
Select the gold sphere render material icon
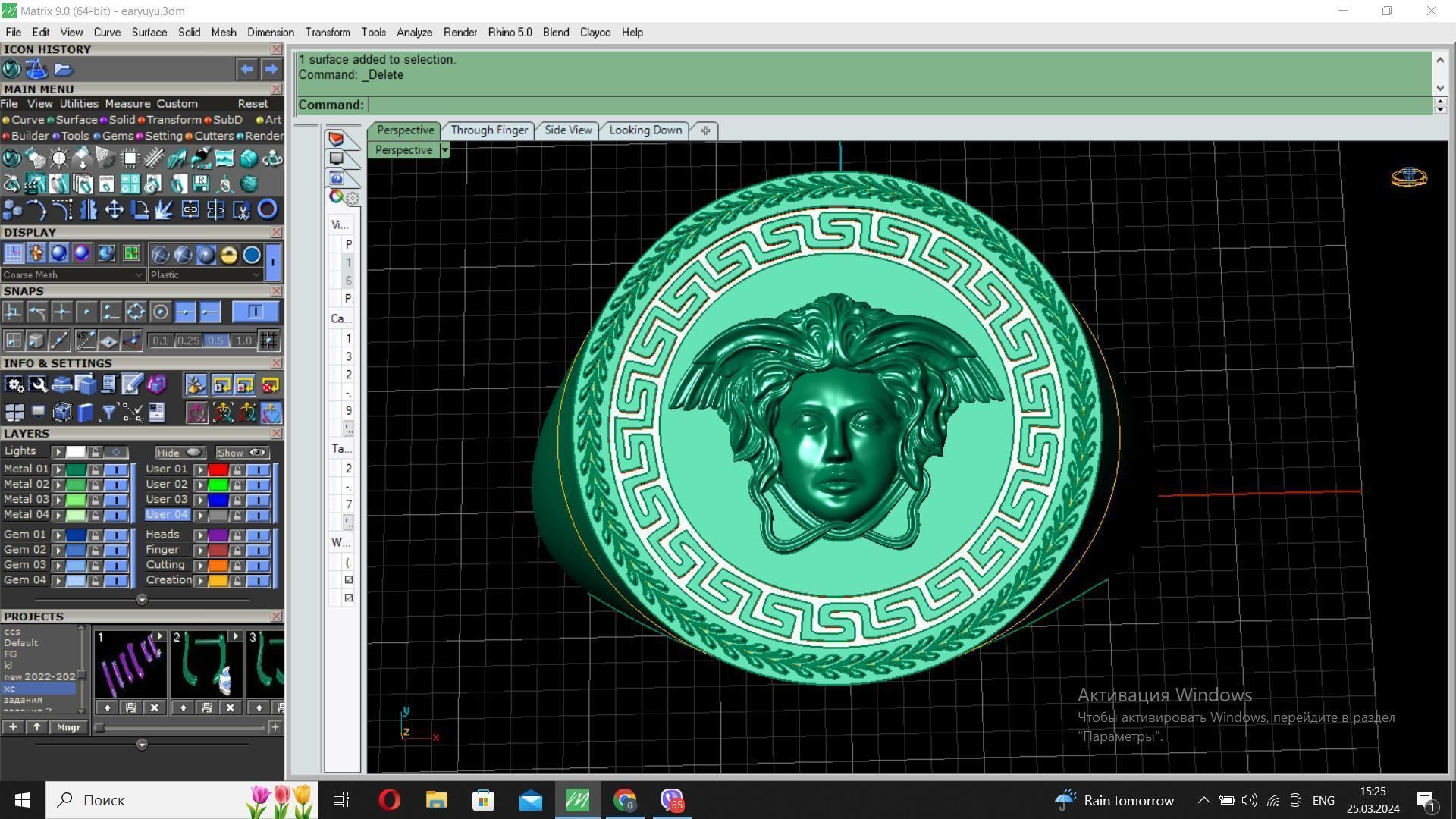click(228, 255)
